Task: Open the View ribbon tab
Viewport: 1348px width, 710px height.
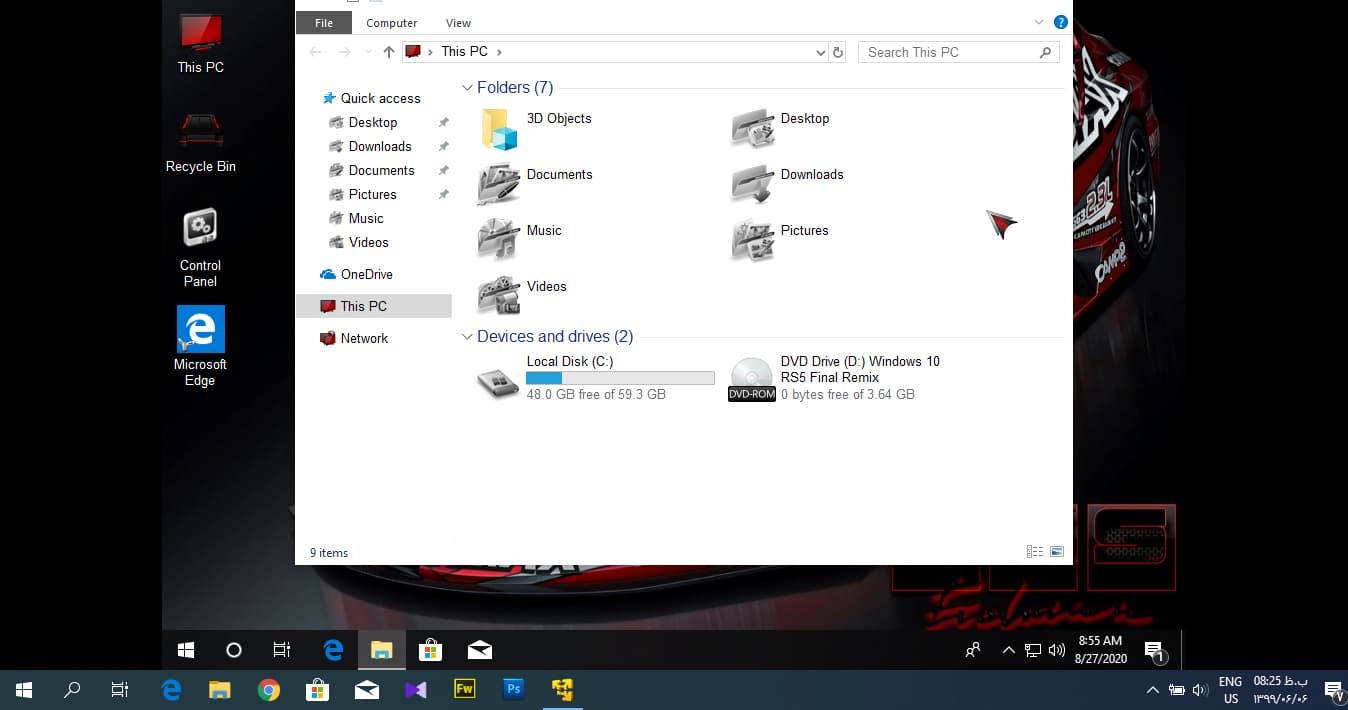Action: coord(459,23)
